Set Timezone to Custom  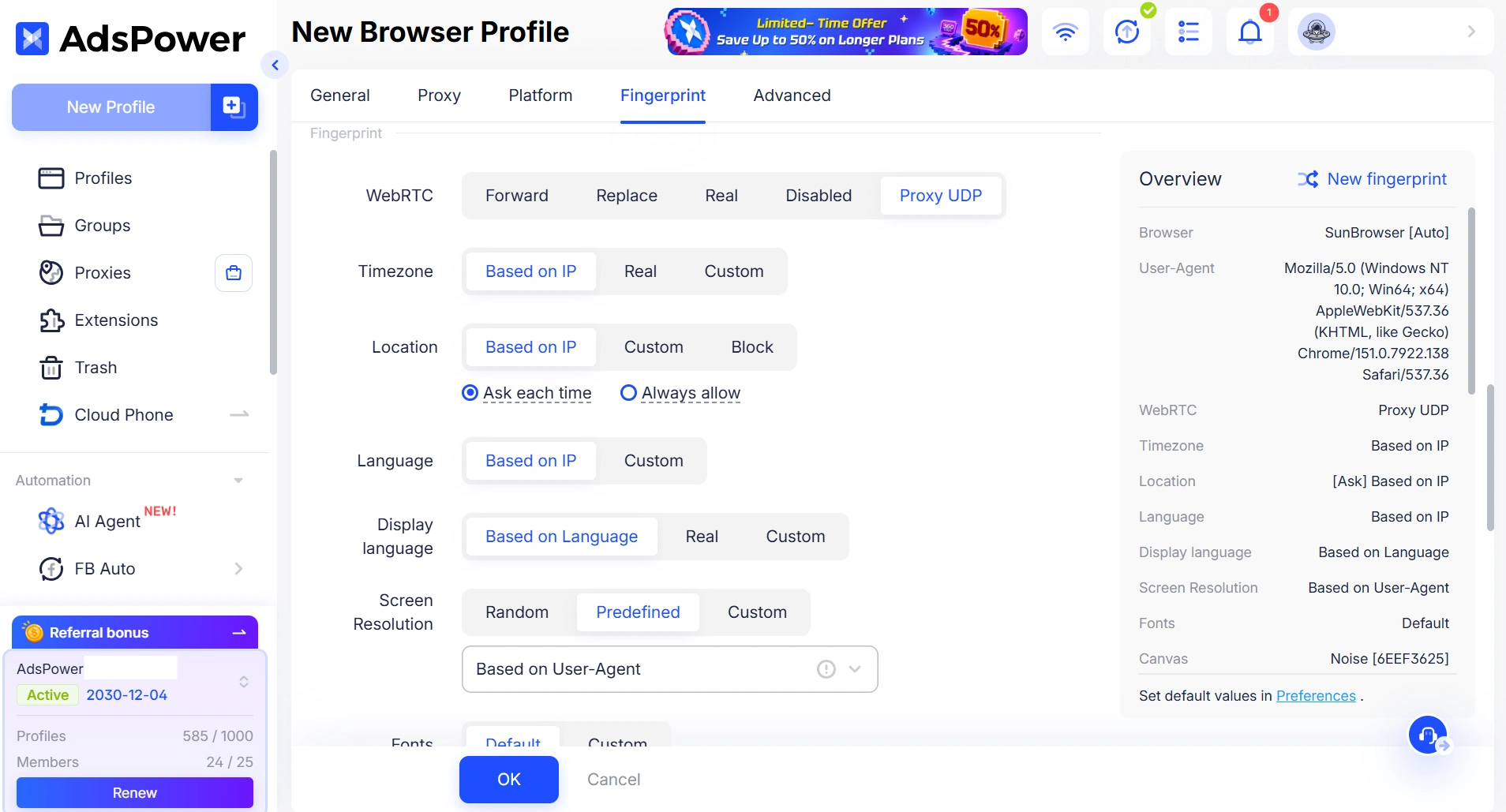click(x=734, y=271)
